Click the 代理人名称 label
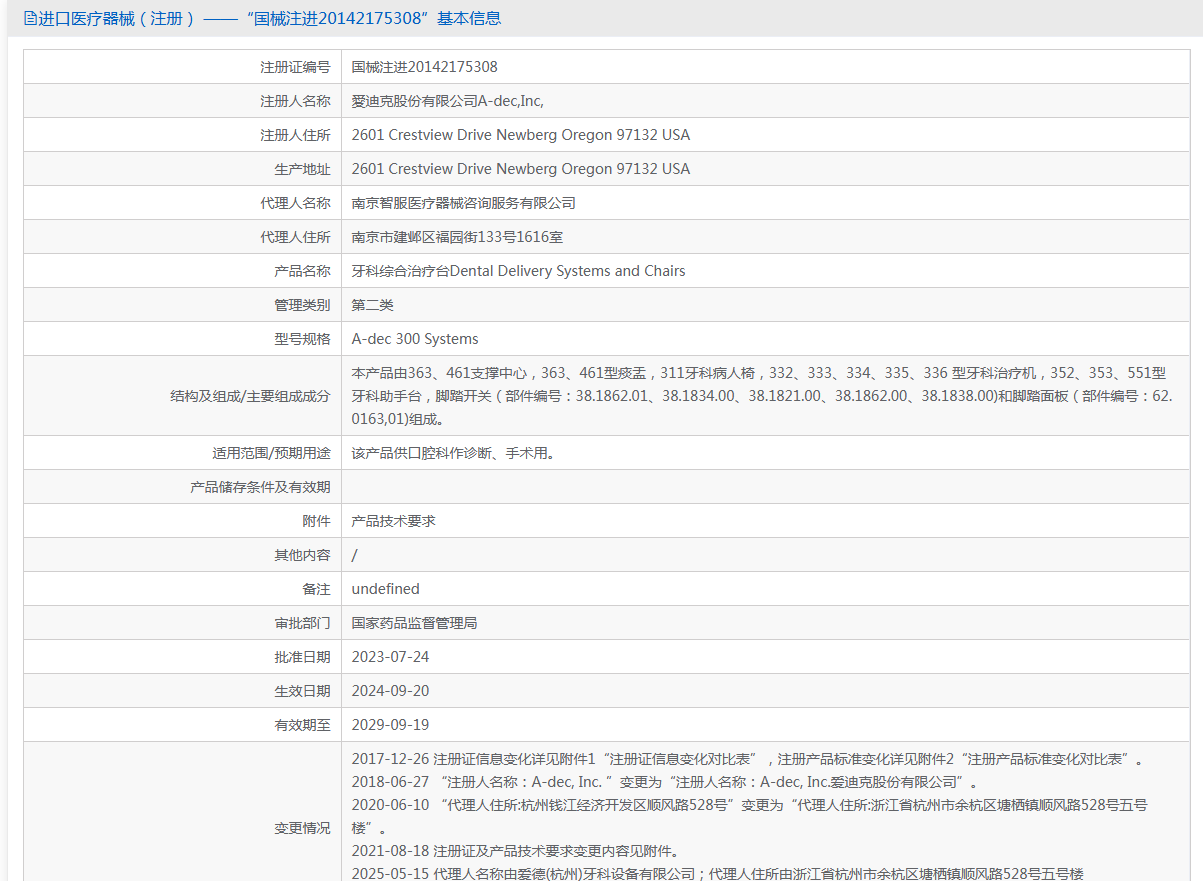The height and width of the screenshot is (881, 1203). coord(295,203)
